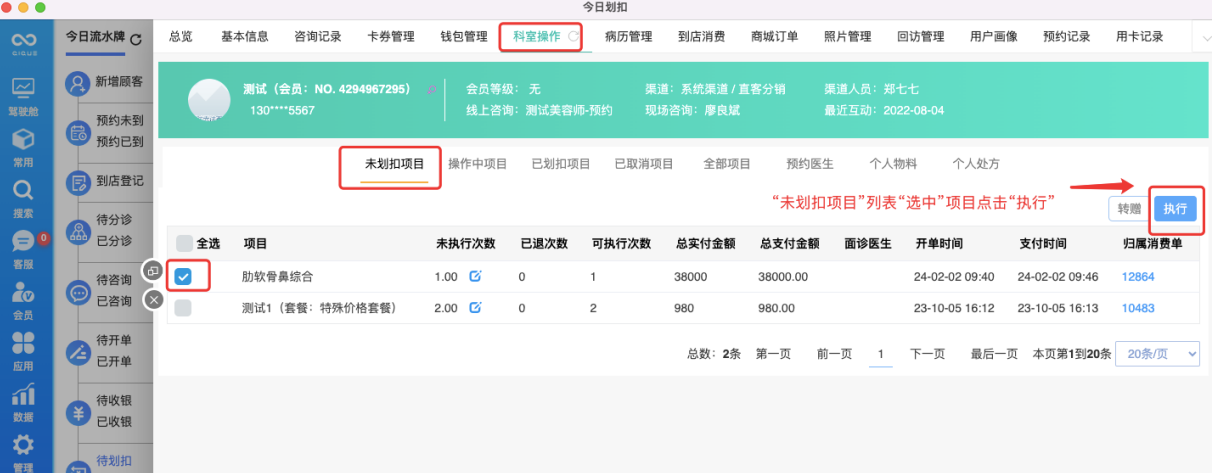The image size is (1212, 473).
Task: Switch to the 钱包管理 tab
Action: 464,37
